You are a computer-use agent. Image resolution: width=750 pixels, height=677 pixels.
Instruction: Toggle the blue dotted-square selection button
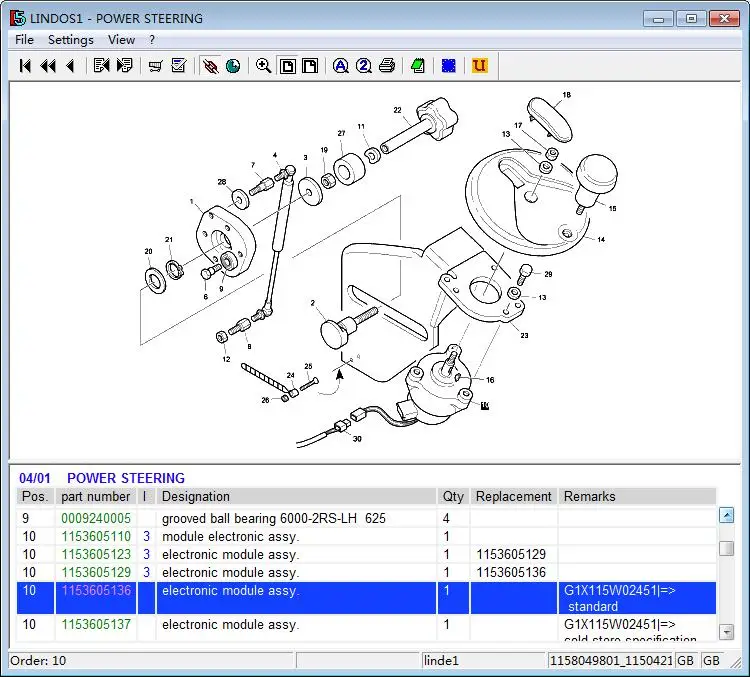coord(449,66)
